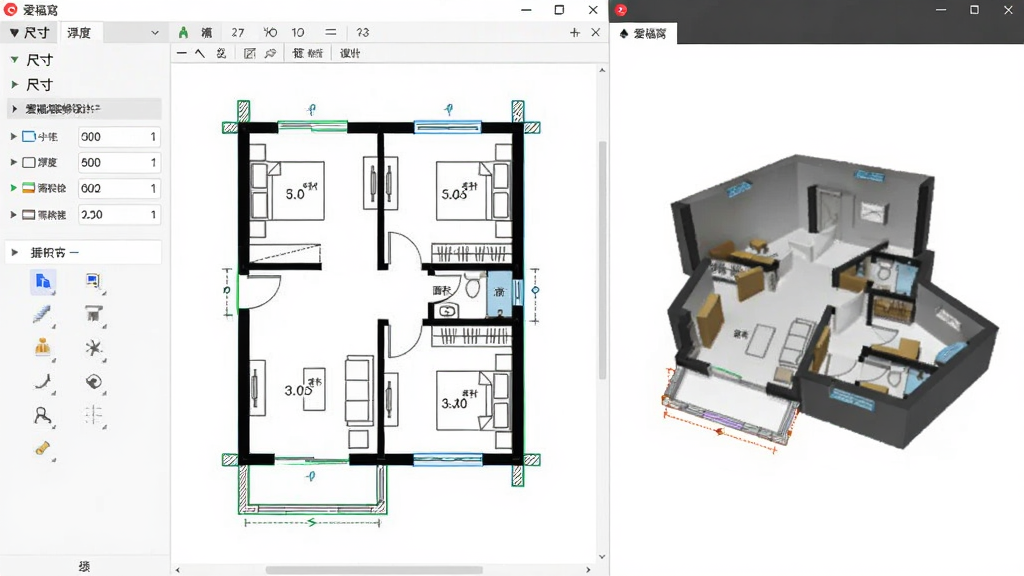Image resolution: width=1024 pixels, height=576 pixels.
Task: Select the black starburst tool icon
Action: pos(93,347)
